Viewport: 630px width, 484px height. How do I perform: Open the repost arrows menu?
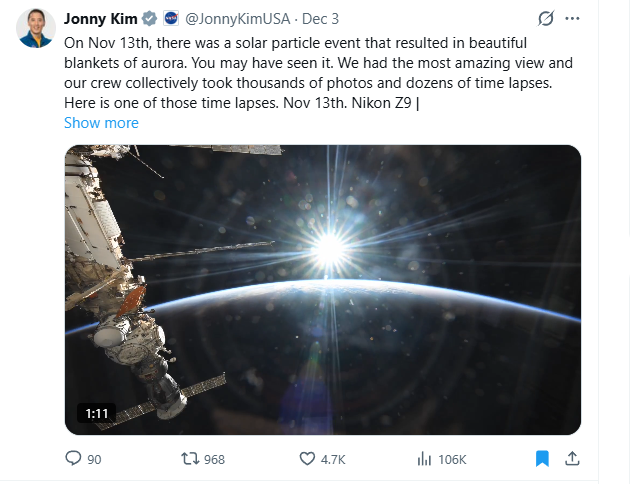(188, 458)
